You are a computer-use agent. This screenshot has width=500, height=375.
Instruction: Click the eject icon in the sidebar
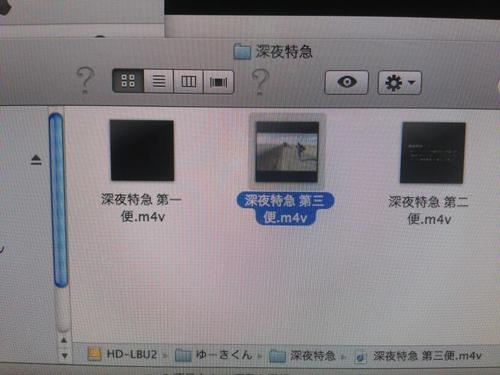coord(36,160)
